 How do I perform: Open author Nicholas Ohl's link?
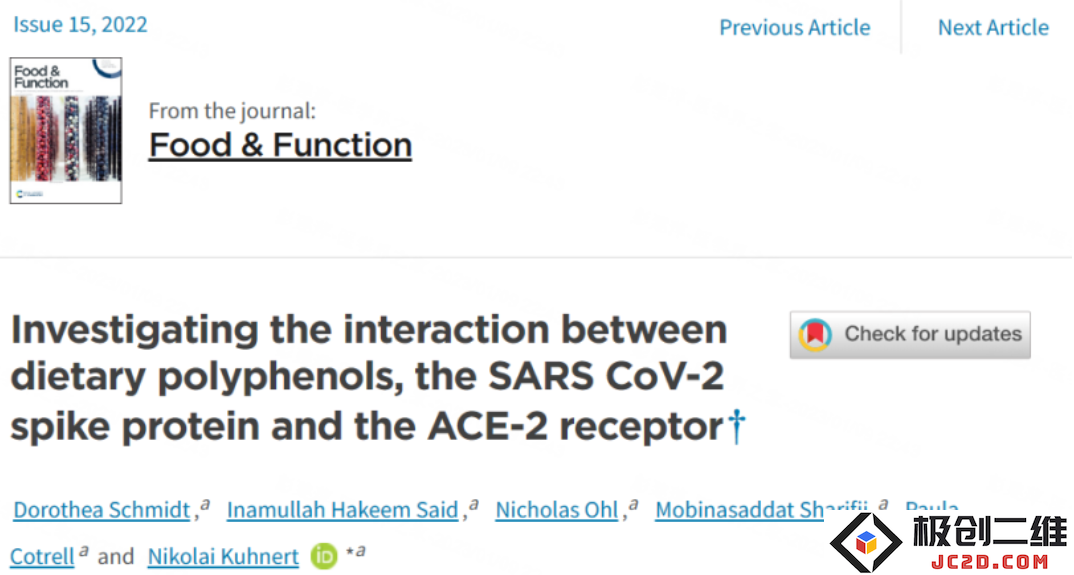pos(557,510)
